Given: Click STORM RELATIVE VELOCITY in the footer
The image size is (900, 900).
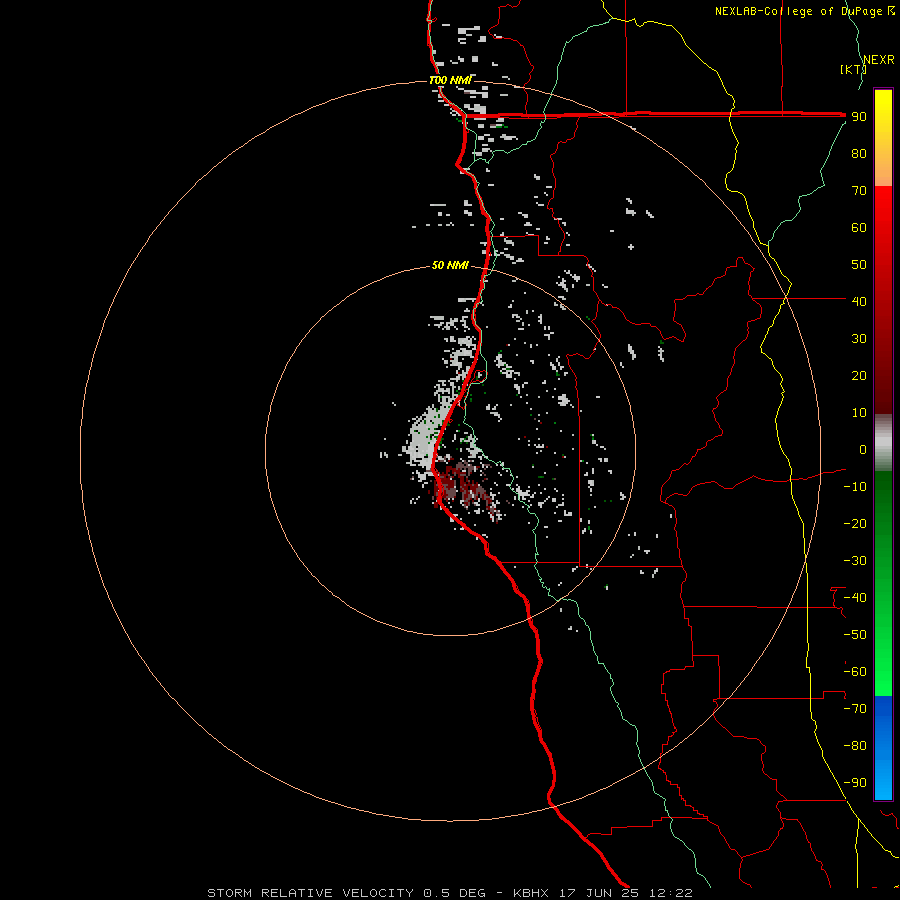Looking at the screenshot, I should coord(310,893).
